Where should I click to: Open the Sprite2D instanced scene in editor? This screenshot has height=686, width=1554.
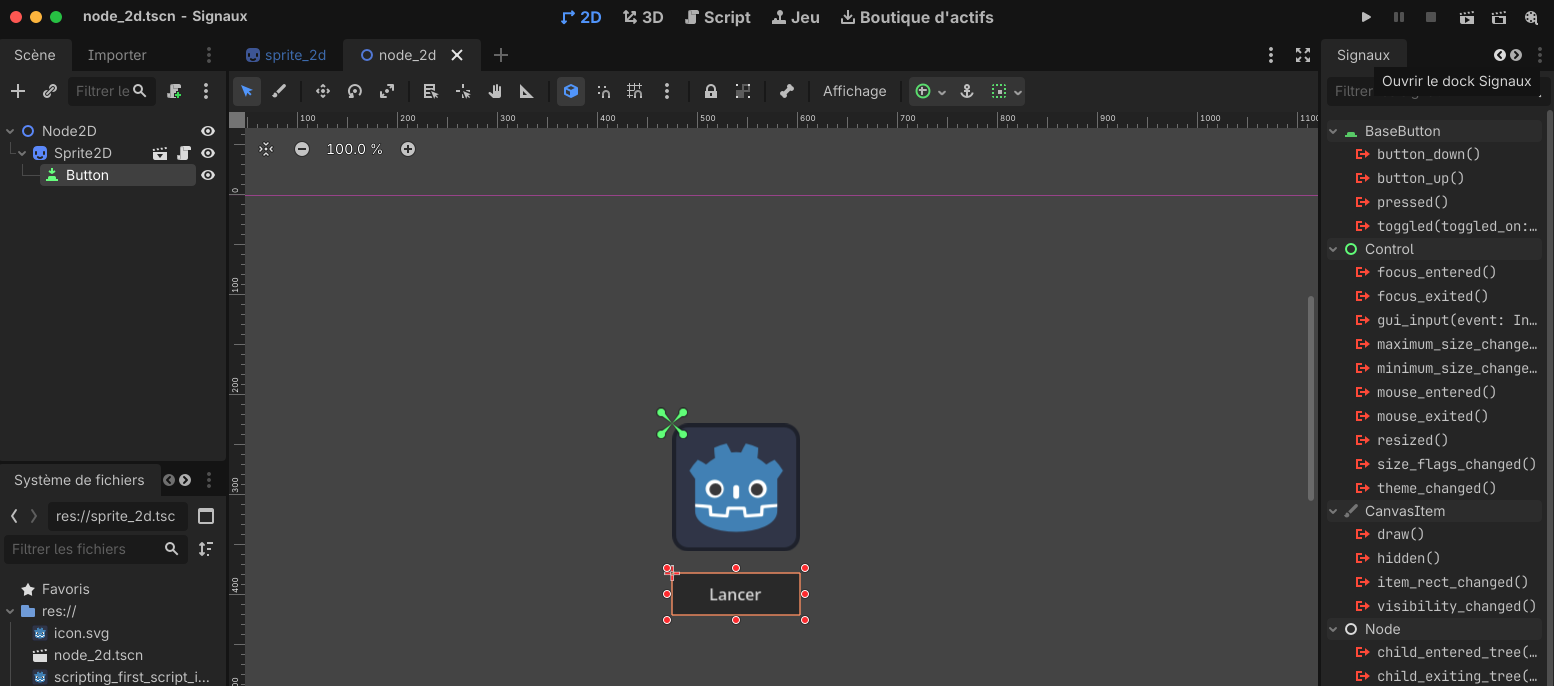tap(160, 153)
